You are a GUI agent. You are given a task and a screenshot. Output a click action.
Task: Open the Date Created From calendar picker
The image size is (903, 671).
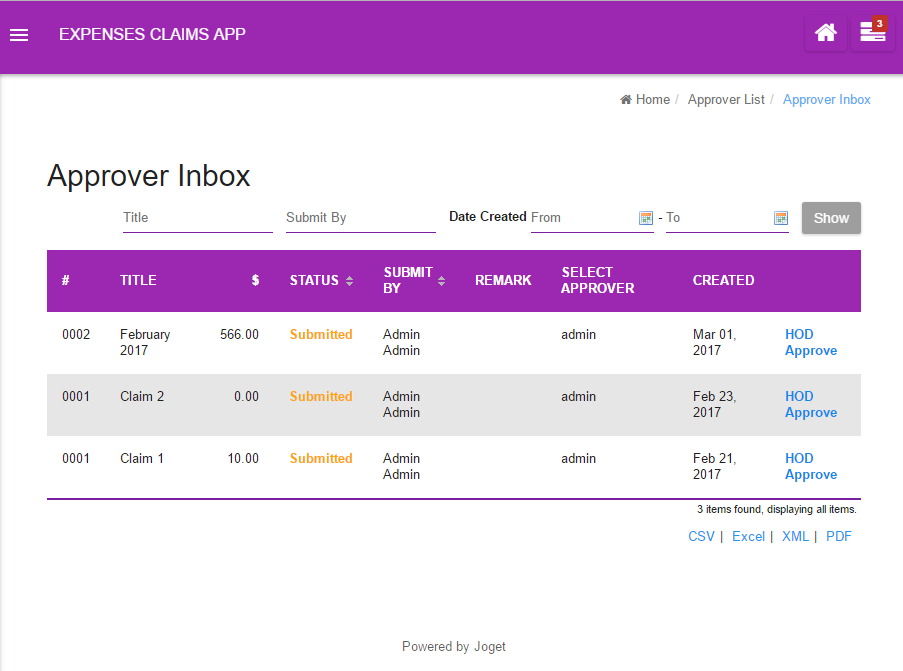pyautogui.click(x=646, y=218)
